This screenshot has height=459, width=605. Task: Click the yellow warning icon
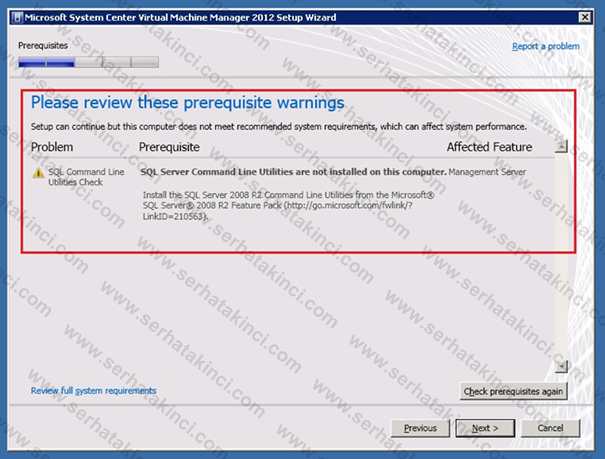[38, 173]
